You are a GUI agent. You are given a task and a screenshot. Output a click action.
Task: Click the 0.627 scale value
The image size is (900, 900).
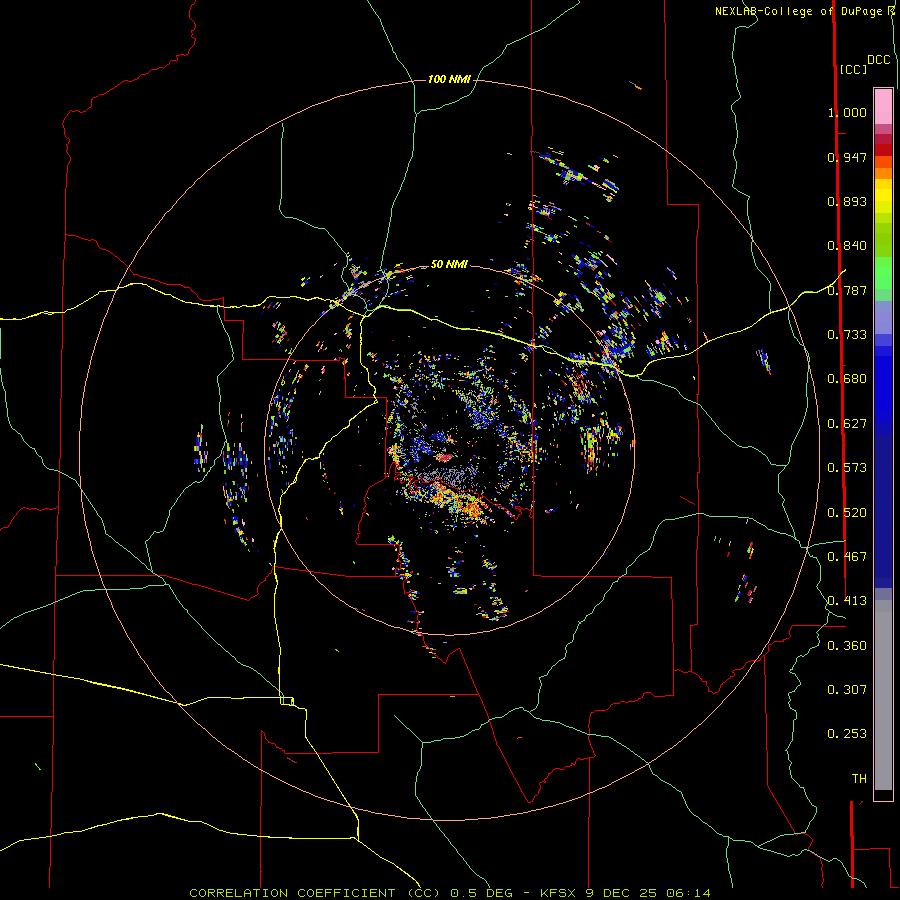[847, 424]
